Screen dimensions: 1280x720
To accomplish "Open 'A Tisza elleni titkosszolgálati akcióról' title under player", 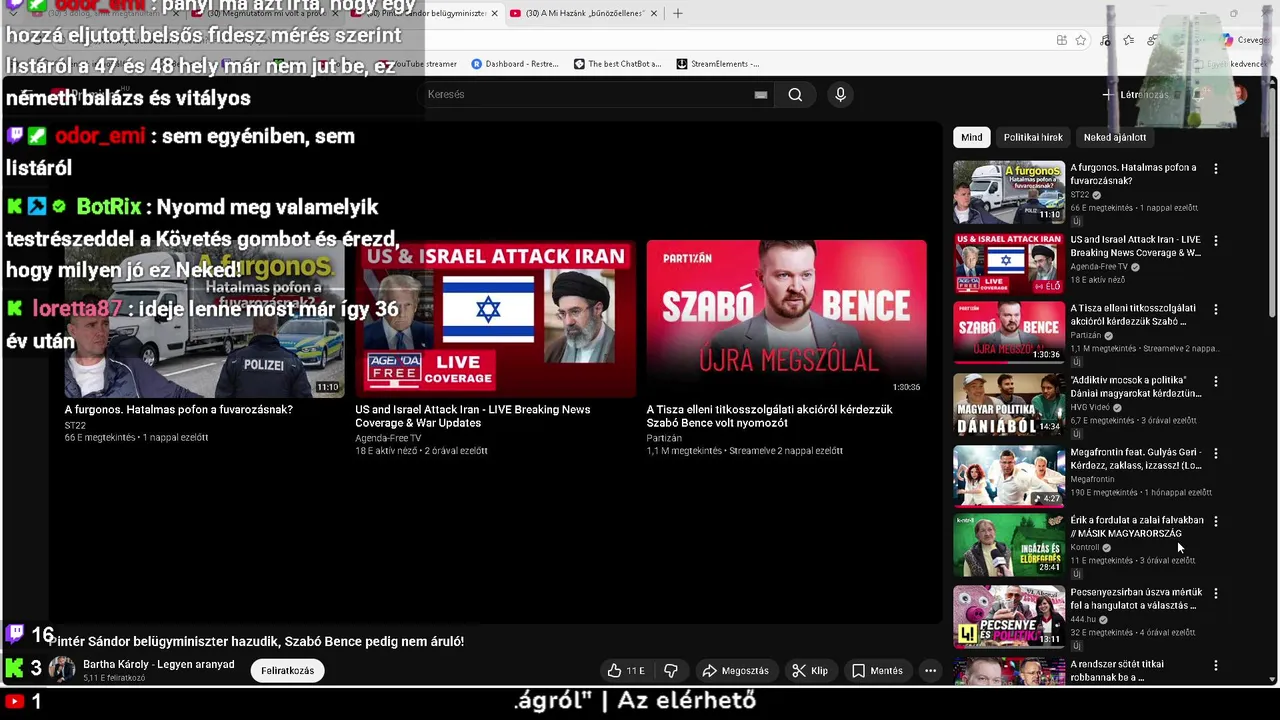I will pos(770,416).
